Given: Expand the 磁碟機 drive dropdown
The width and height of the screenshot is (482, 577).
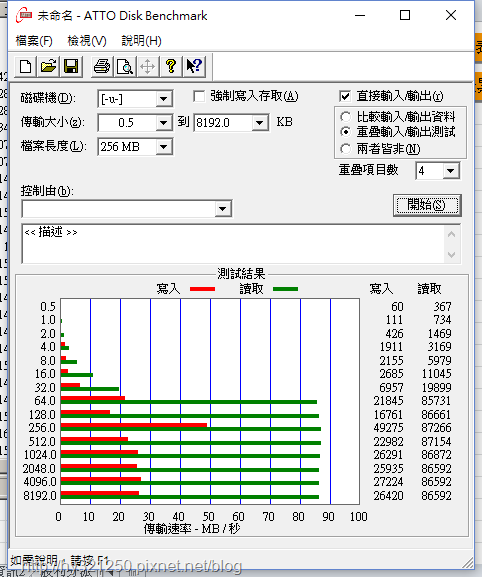Looking at the screenshot, I should 163,99.
